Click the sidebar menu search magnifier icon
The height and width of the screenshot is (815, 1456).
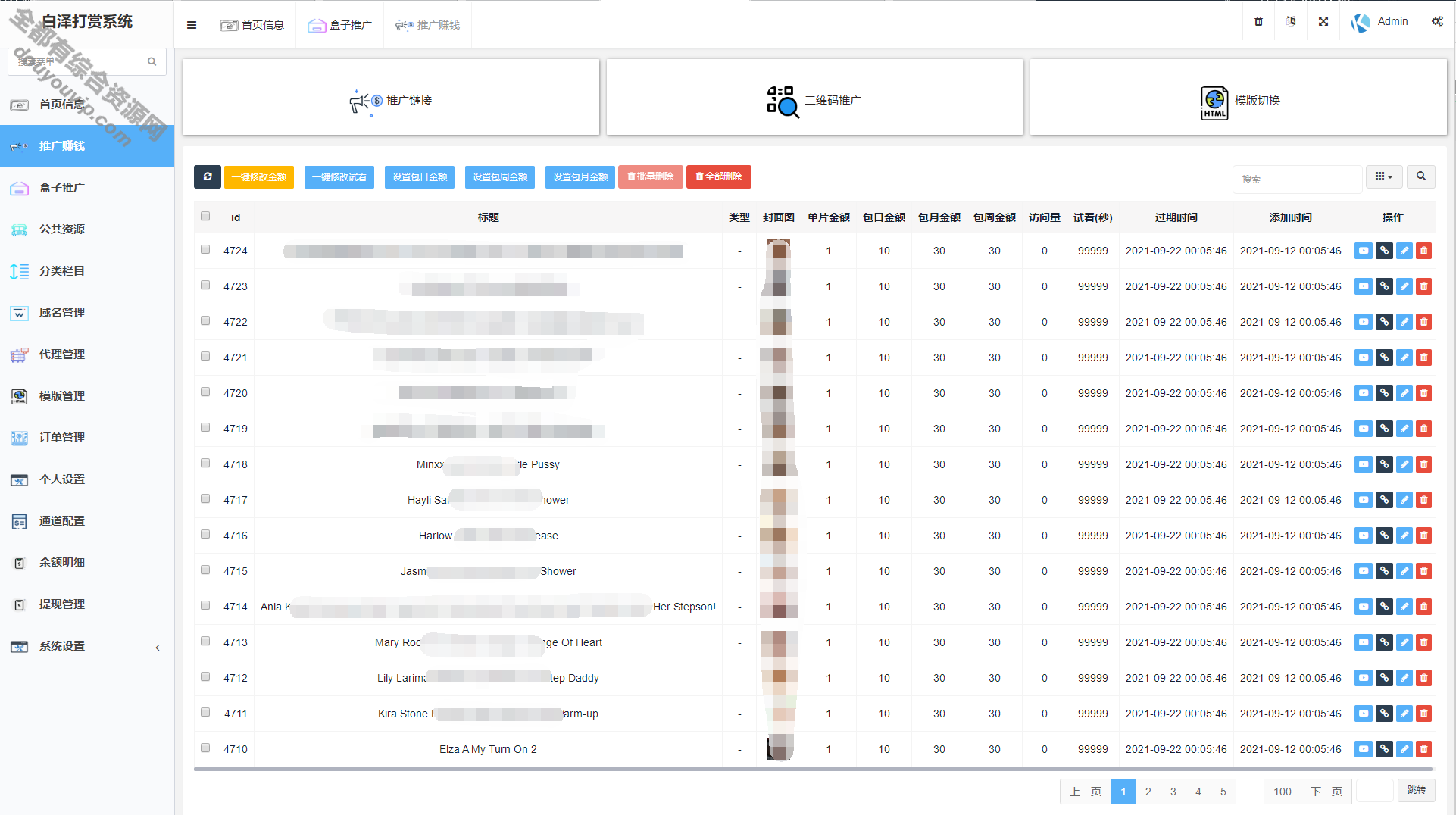pyautogui.click(x=152, y=61)
